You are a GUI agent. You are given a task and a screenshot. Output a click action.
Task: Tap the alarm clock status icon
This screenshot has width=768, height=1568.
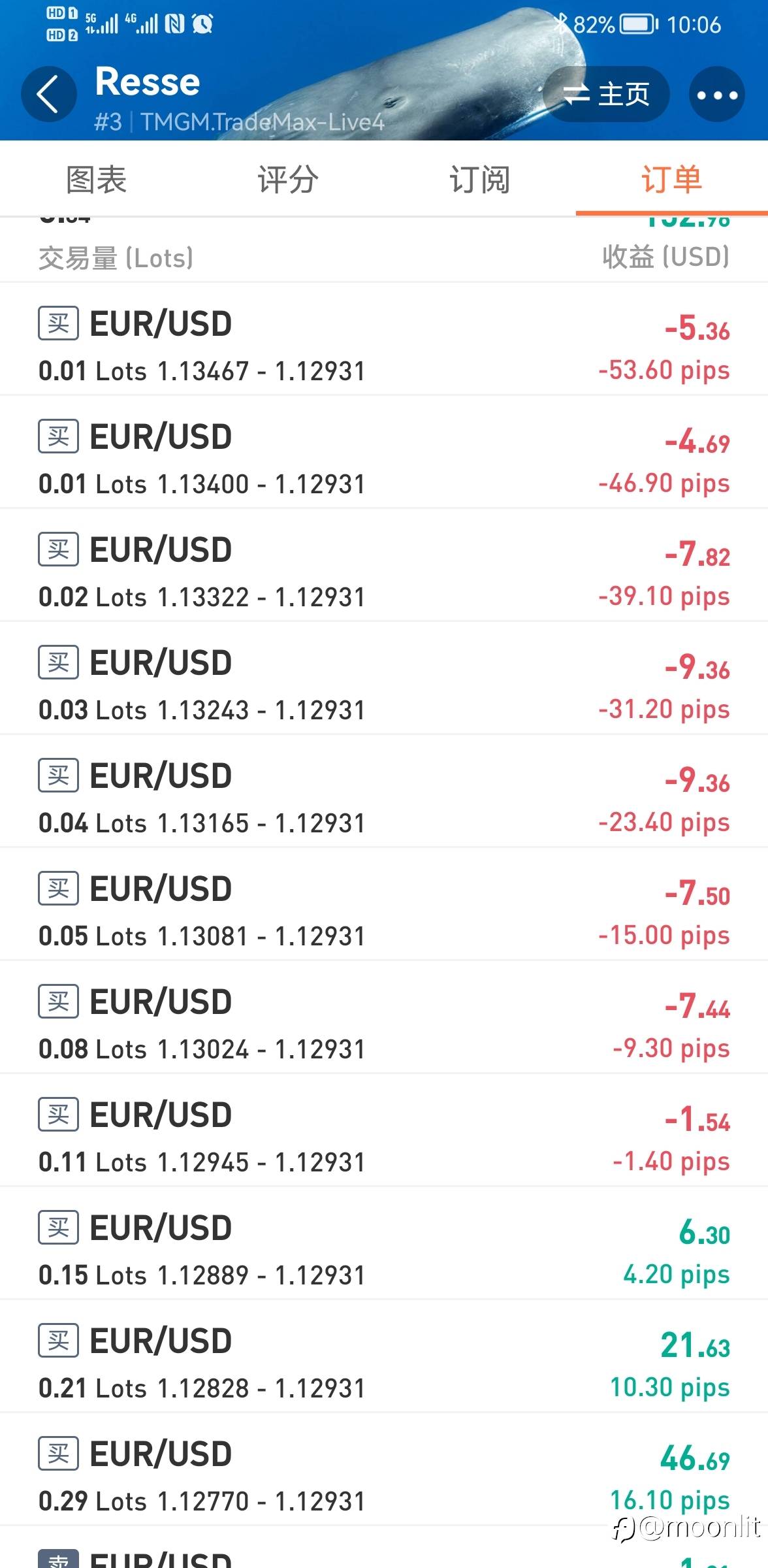(202, 24)
